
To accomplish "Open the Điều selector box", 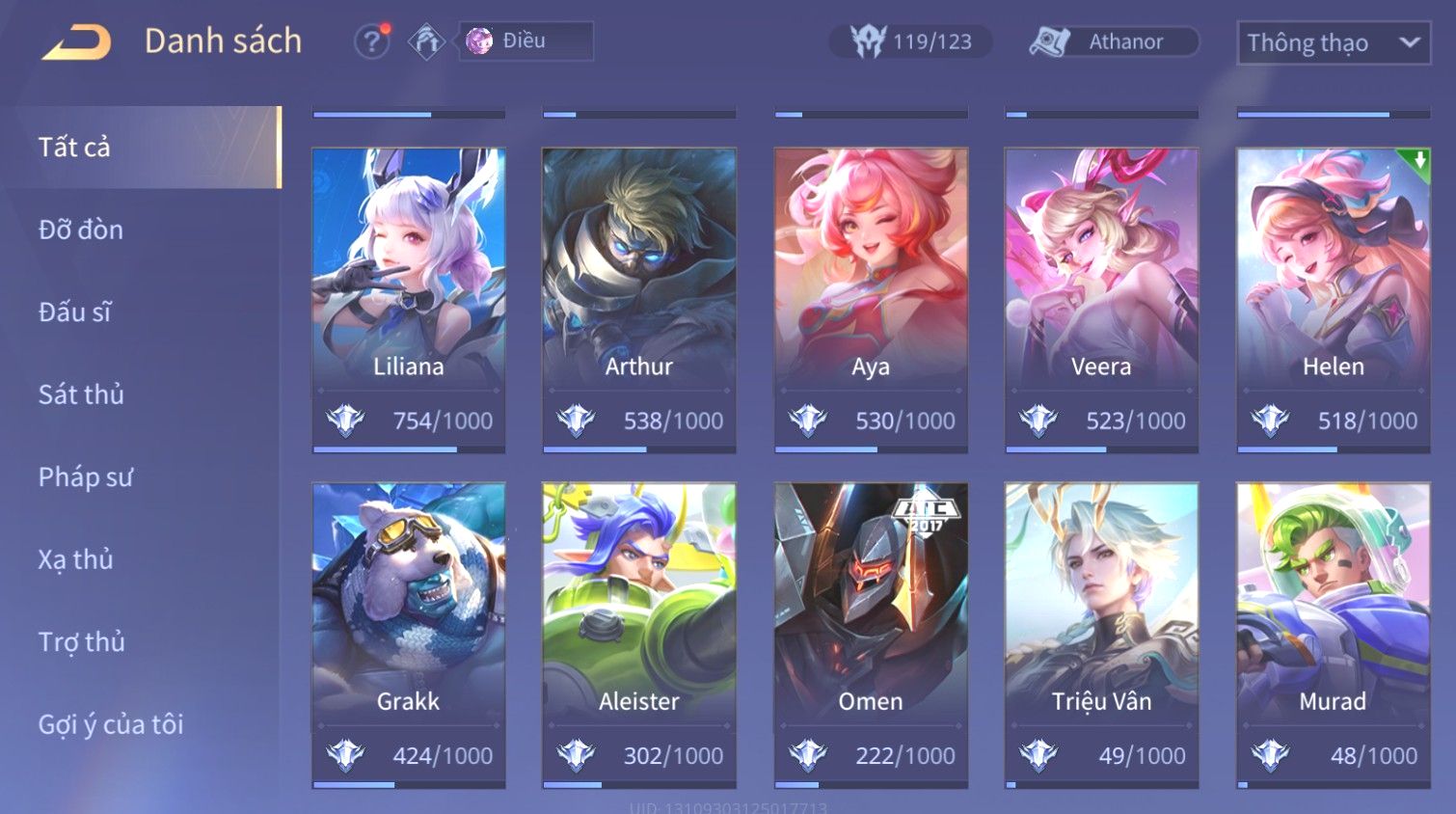I will (526, 41).
